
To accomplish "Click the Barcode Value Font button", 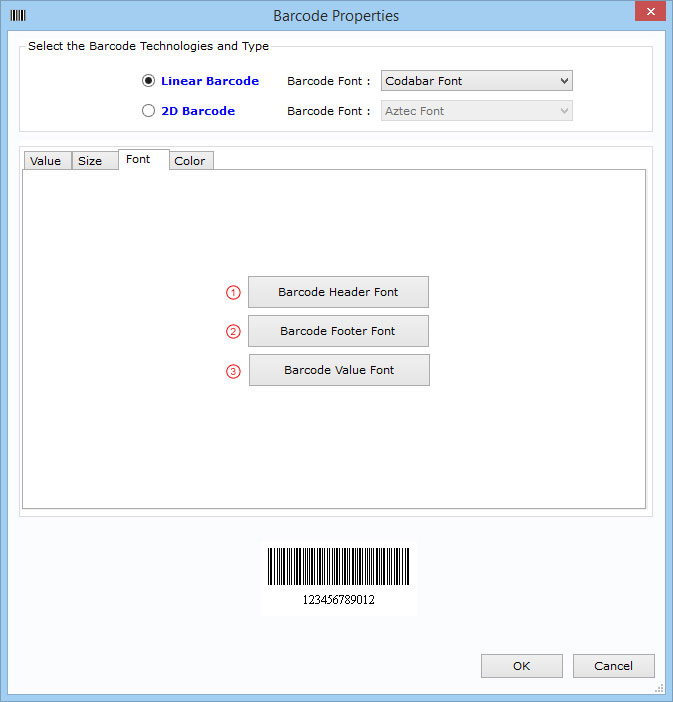I will pos(339,370).
